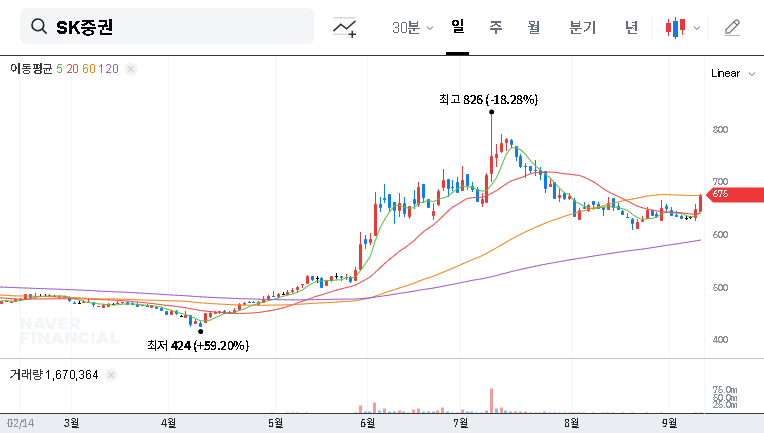Click the search magnifier icon
The image size is (764, 433).
(x=38, y=26)
